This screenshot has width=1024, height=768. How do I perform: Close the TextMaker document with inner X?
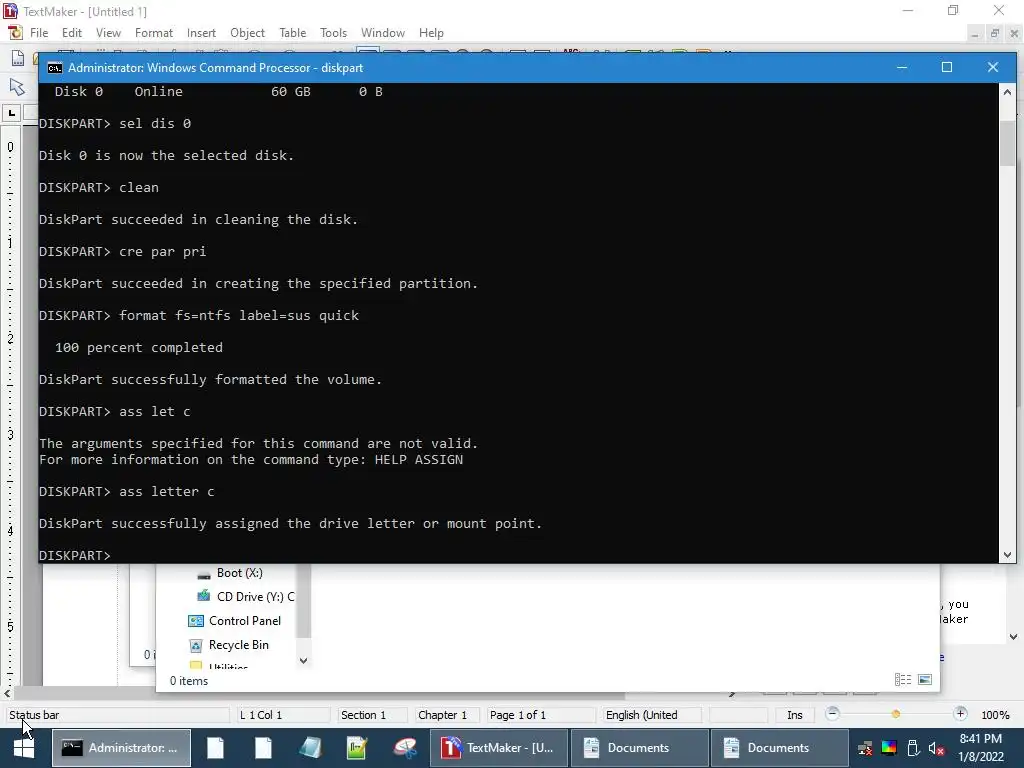click(x=1014, y=33)
